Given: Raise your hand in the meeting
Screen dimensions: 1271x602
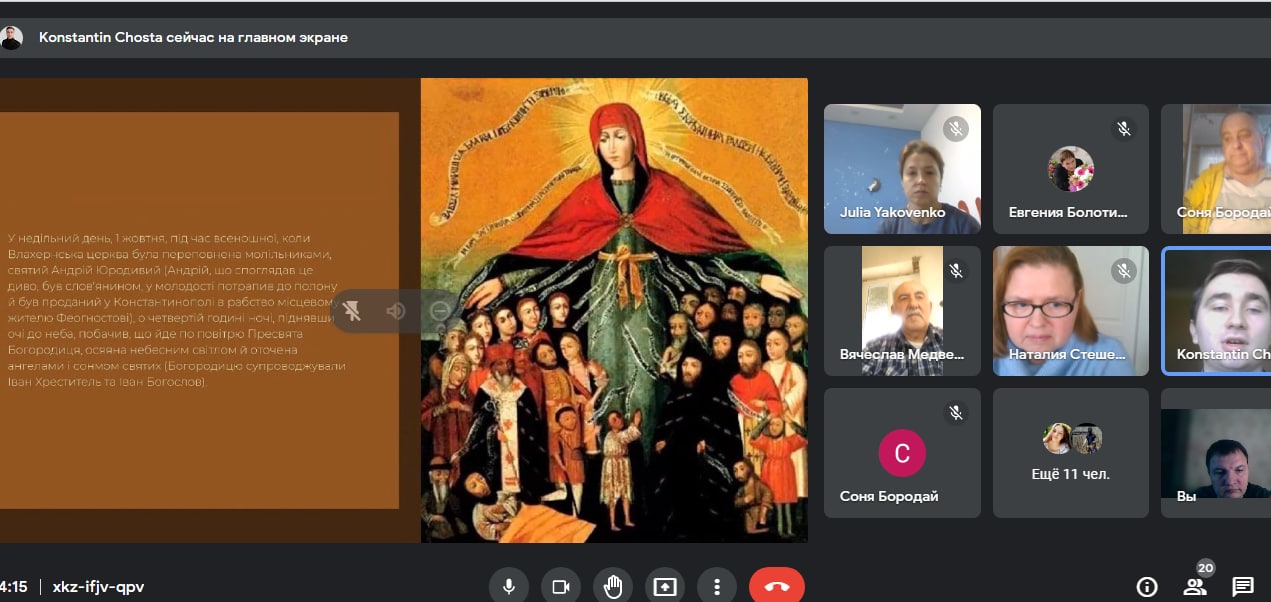Looking at the screenshot, I should point(613,586).
